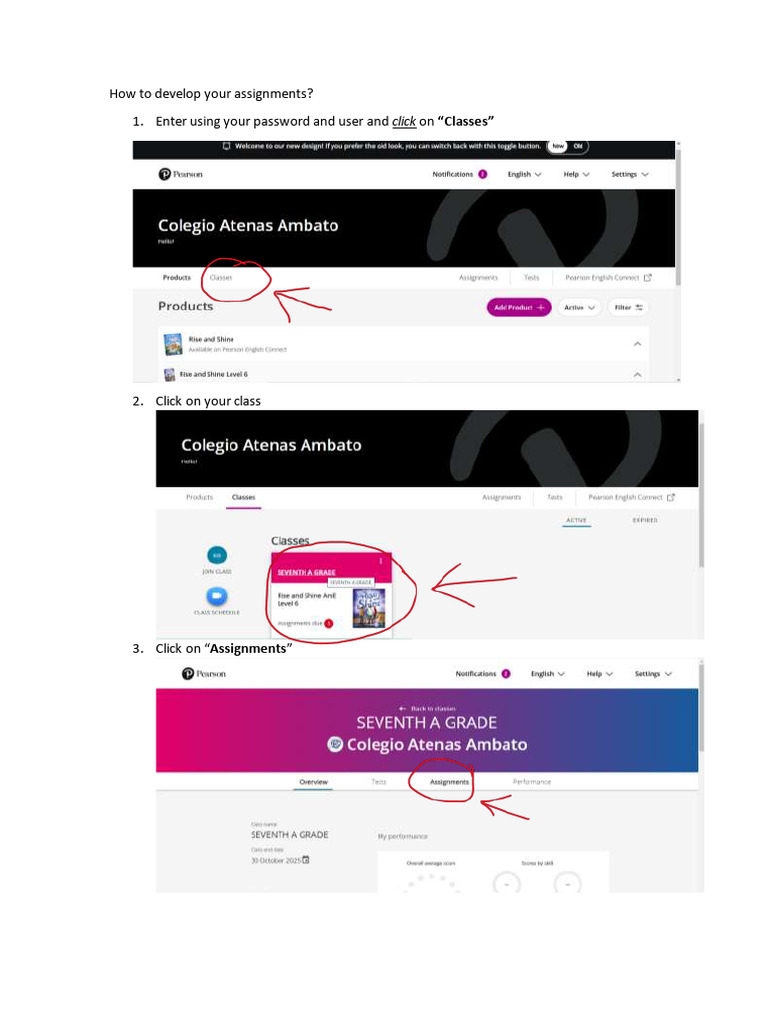The width and height of the screenshot is (768, 1024).
Task: Open the English language dropdown in top screenshot
Action: pyautogui.click(x=524, y=174)
